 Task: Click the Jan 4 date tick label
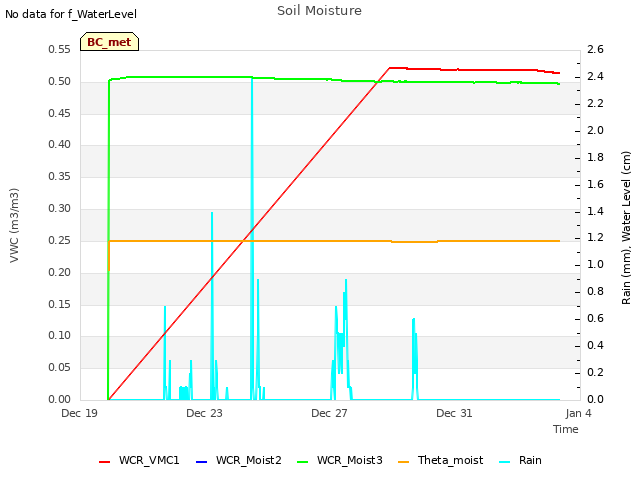pyautogui.click(x=578, y=413)
